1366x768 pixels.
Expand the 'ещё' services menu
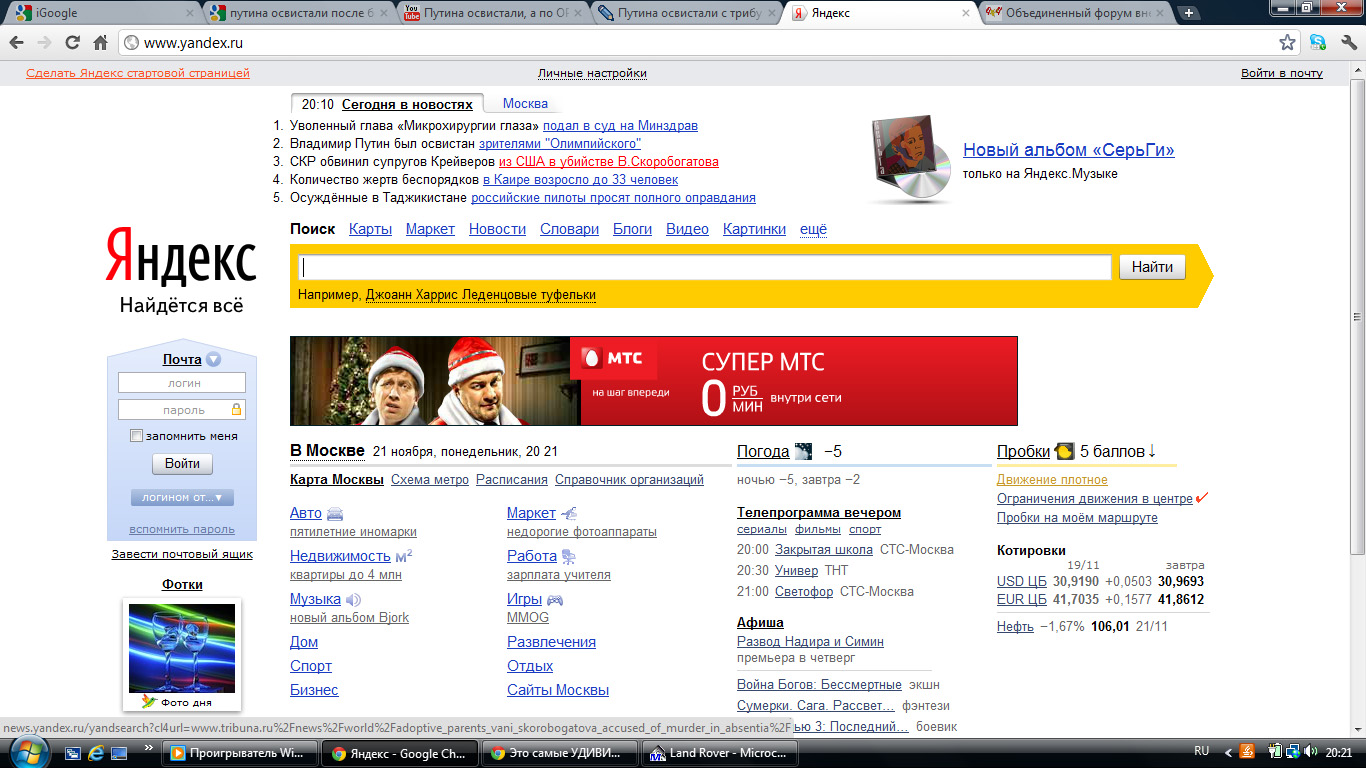point(813,229)
